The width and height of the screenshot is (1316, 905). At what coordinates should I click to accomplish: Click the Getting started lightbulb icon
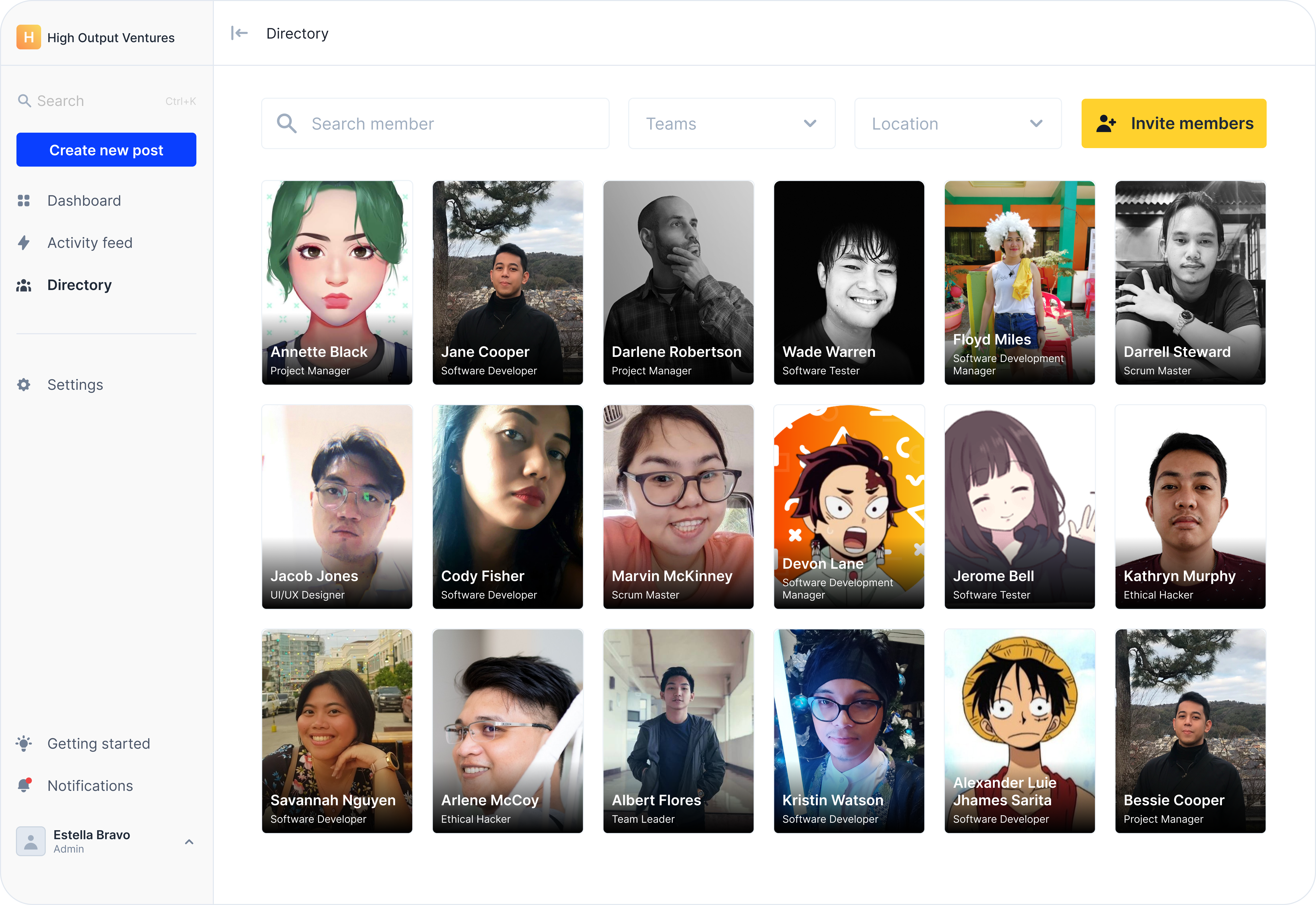[x=24, y=743]
